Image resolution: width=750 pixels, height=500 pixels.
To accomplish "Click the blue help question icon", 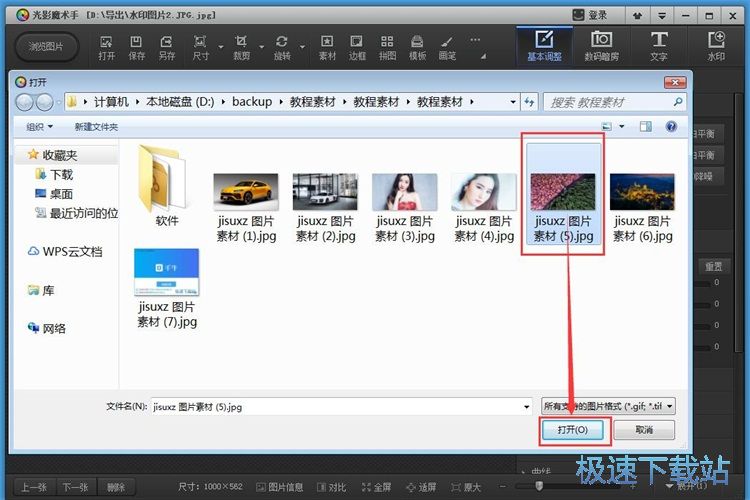I will [x=671, y=127].
